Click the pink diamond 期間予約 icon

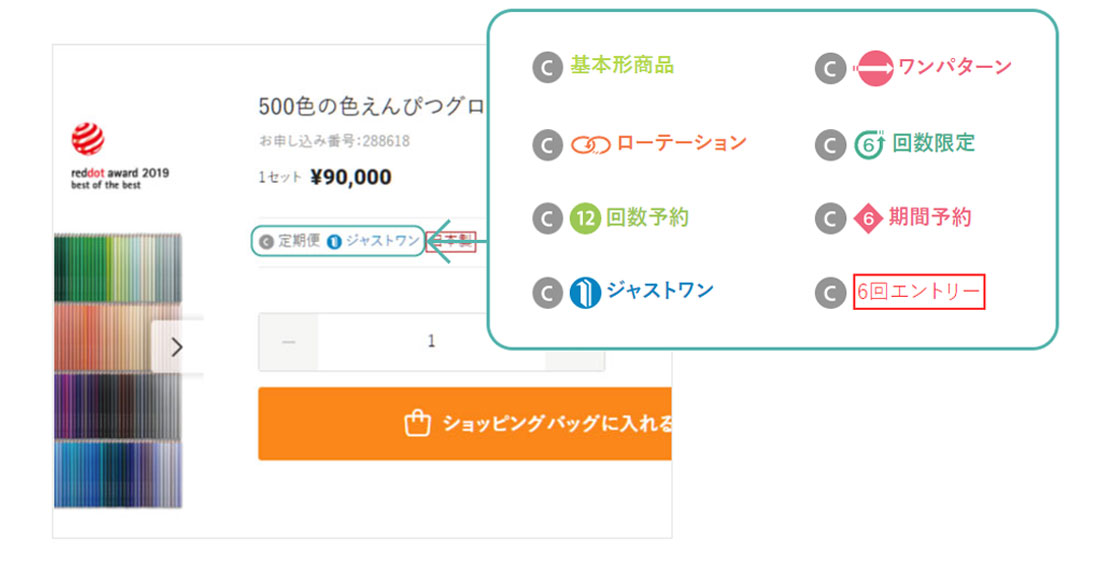(868, 218)
